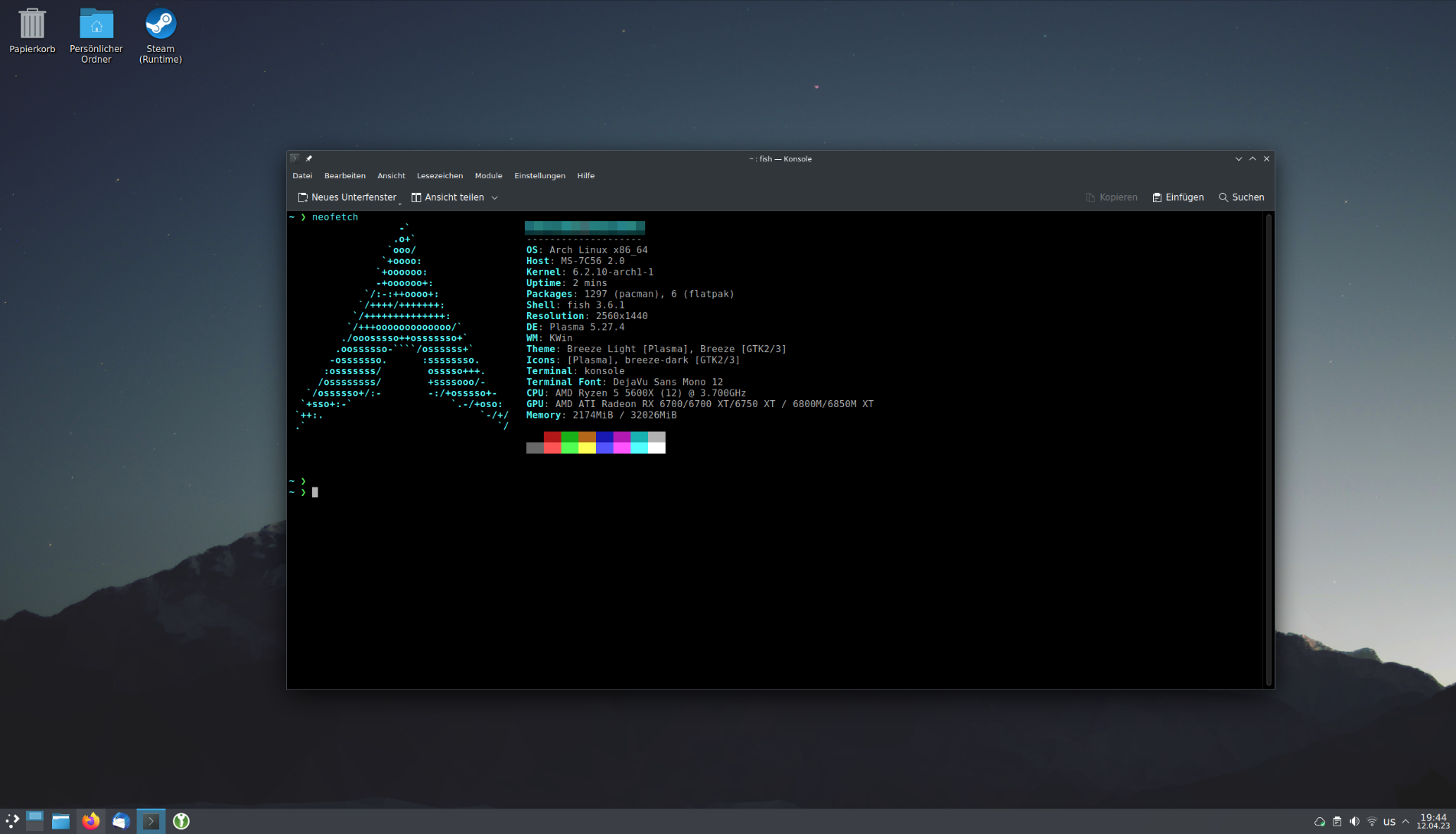This screenshot has height=834, width=1456.
Task: Click the Einfügen button
Action: click(x=1178, y=197)
